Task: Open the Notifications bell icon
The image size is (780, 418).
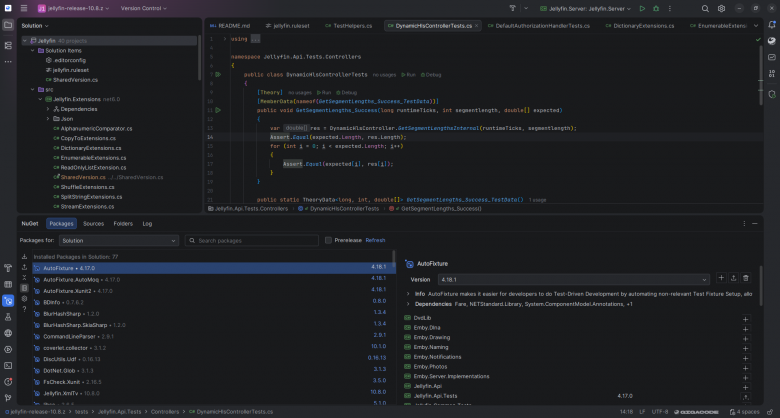Action: [x=772, y=25]
